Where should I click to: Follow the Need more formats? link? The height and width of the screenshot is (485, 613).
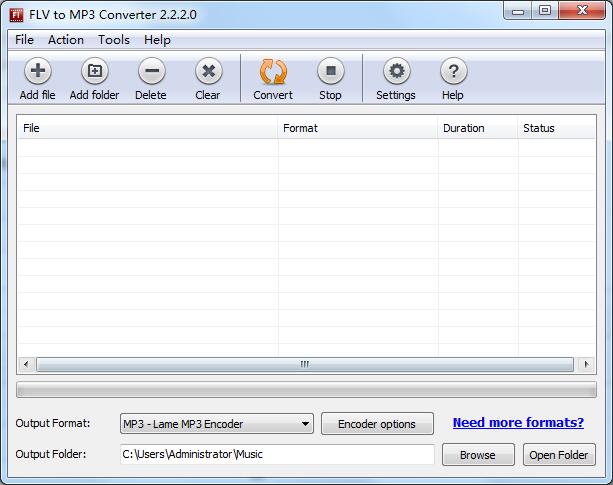click(518, 423)
